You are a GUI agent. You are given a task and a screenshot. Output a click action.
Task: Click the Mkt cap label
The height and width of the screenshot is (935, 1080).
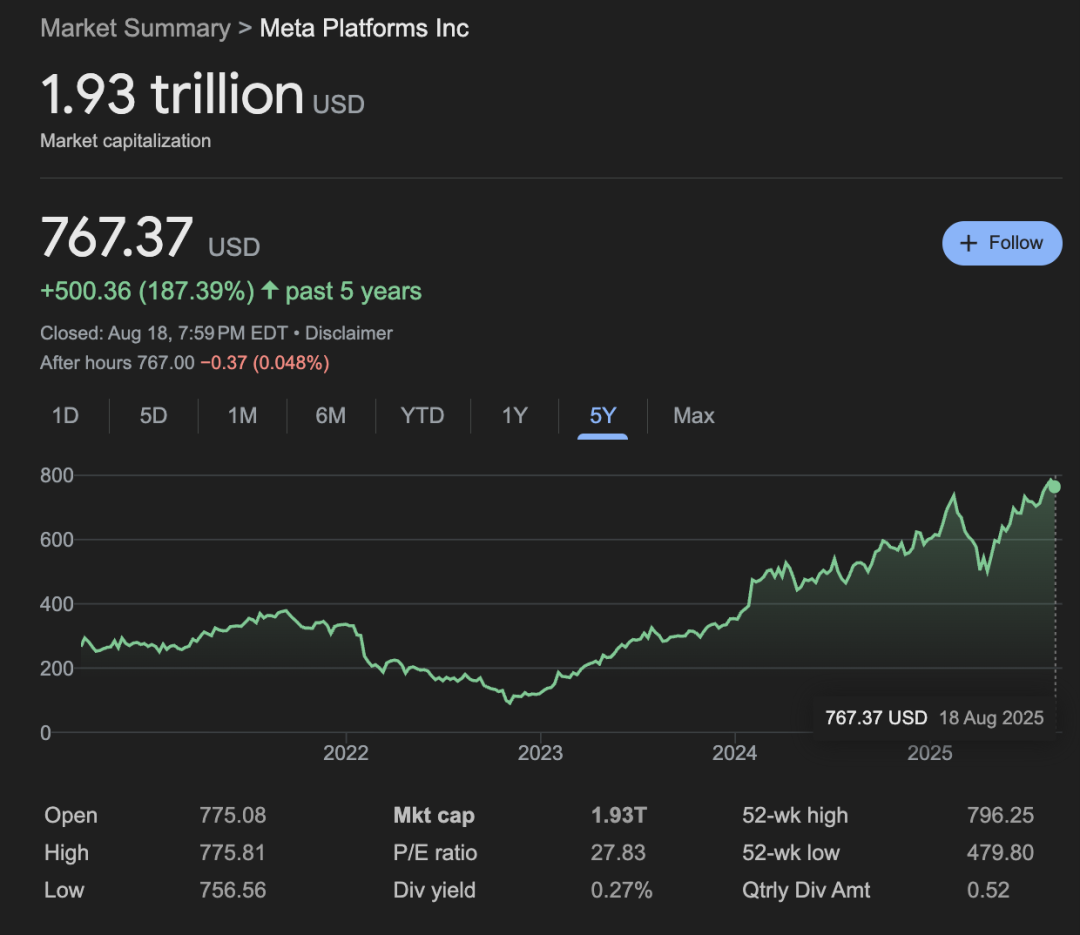[x=434, y=815]
